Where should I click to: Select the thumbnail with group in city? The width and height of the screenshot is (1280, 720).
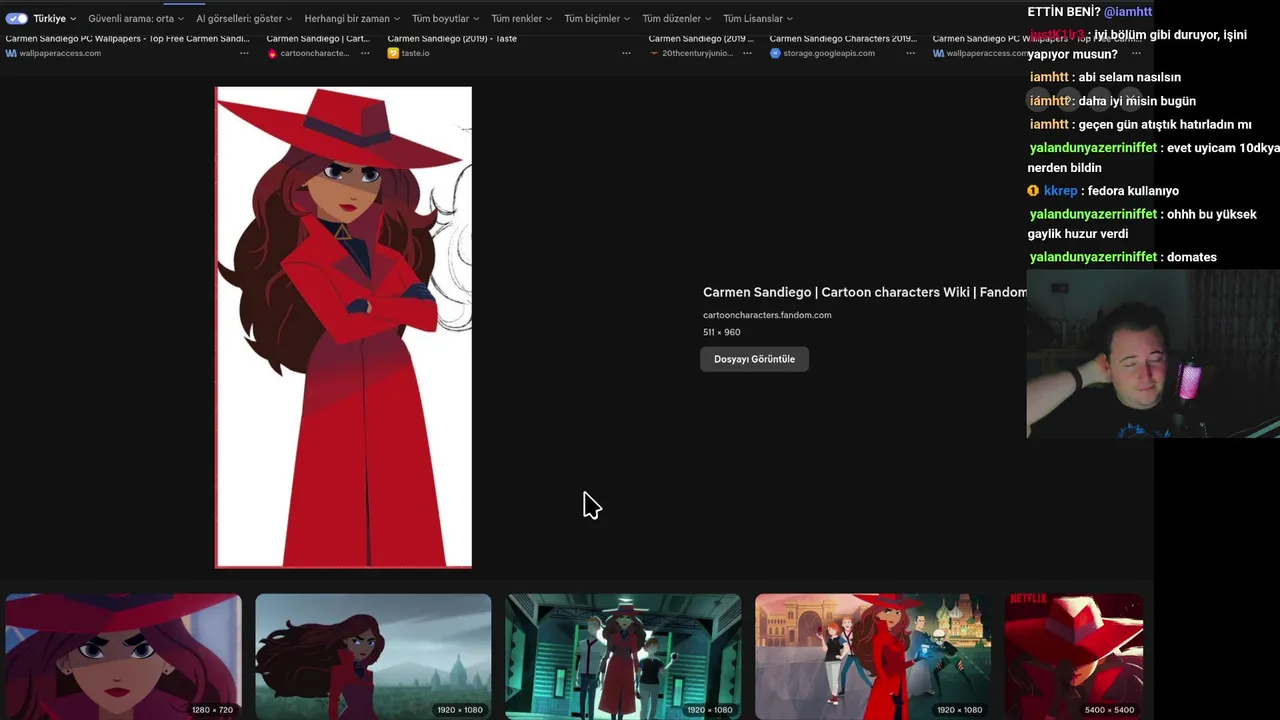point(873,656)
